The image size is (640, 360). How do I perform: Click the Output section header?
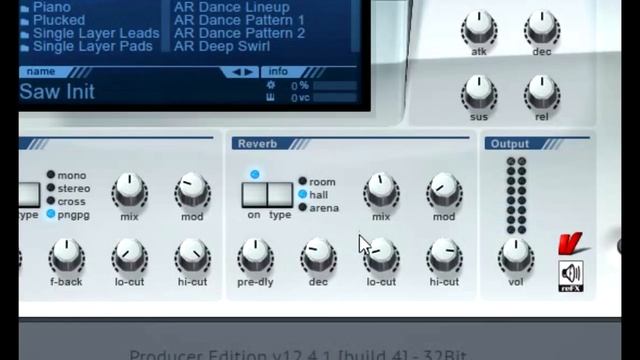[x=510, y=144]
